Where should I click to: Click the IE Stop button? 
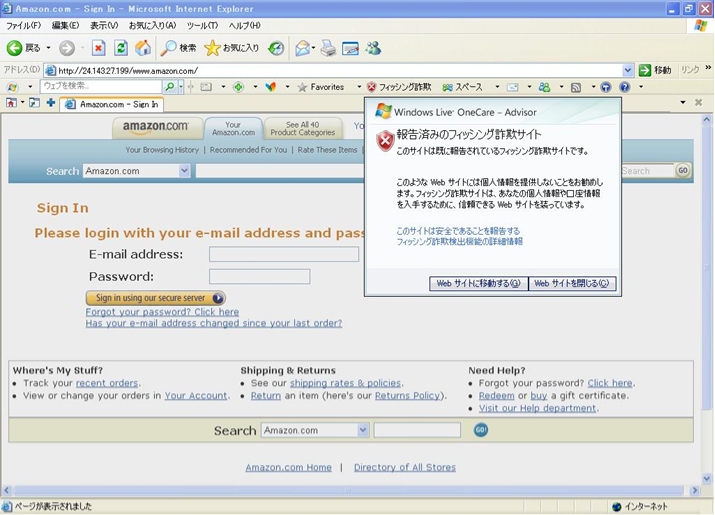pos(98,48)
